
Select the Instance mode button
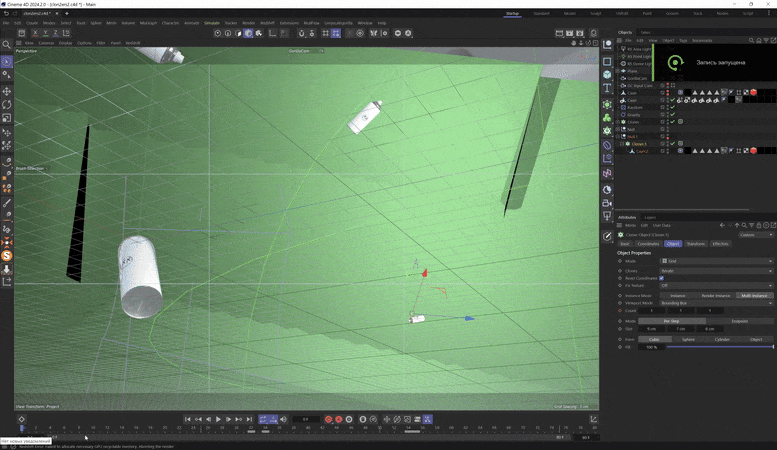coord(677,295)
